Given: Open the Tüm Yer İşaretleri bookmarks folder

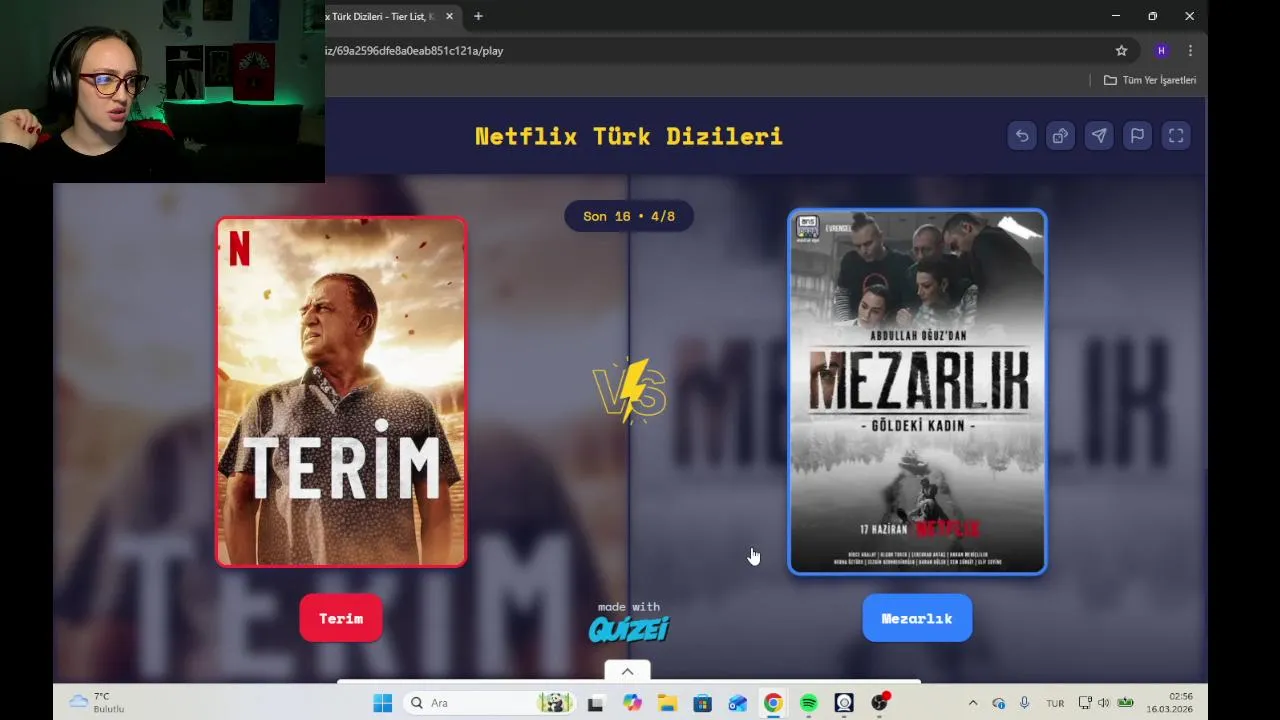Looking at the screenshot, I should [x=1150, y=80].
